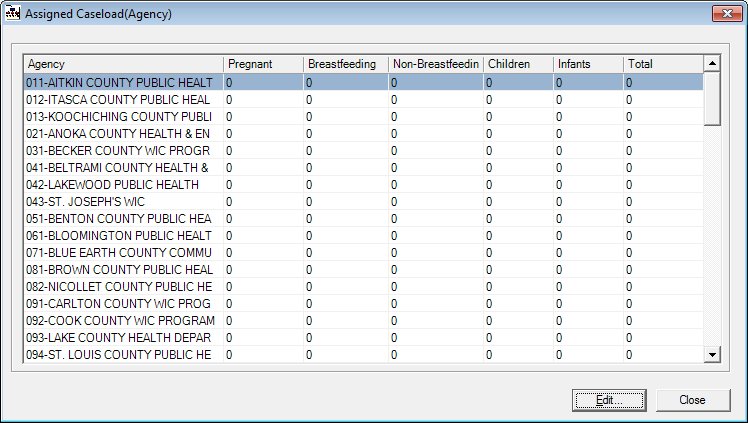The height and width of the screenshot is (423, 748).
Task: Click Pregnant value for 093-LAKE row
Action: click(x=229, y=338)
